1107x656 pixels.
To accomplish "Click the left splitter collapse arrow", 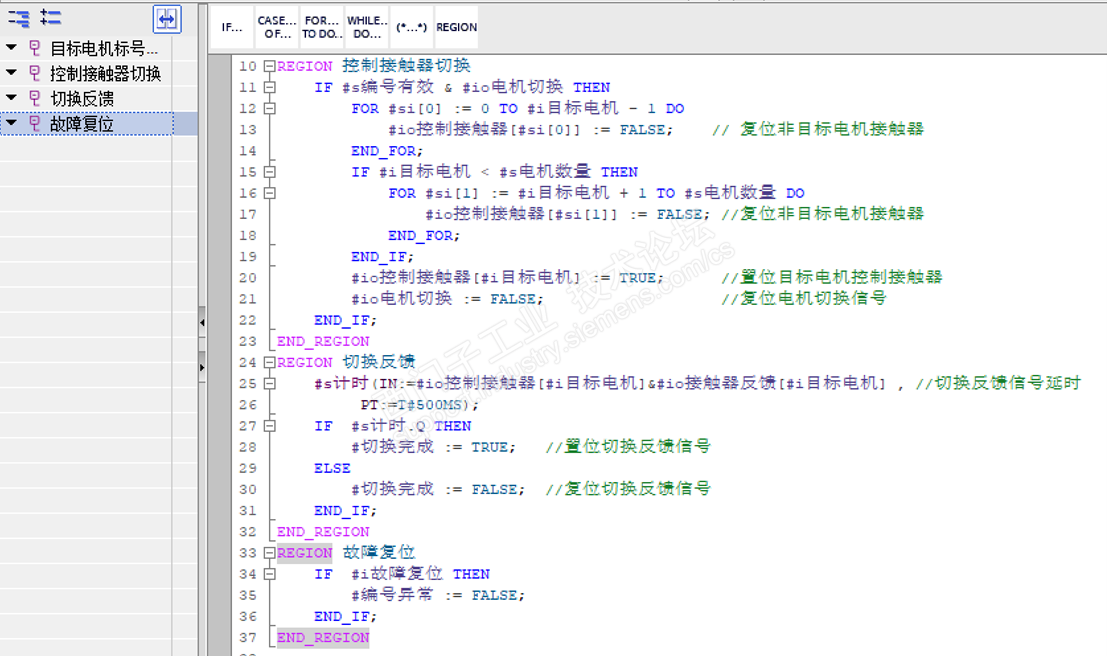I will pos(202,323).
